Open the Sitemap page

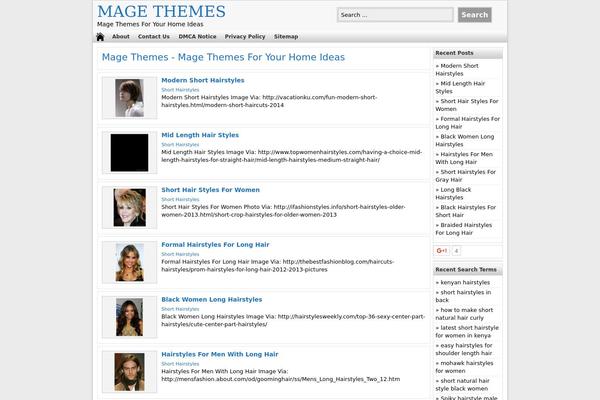click(x=286, y=37)
